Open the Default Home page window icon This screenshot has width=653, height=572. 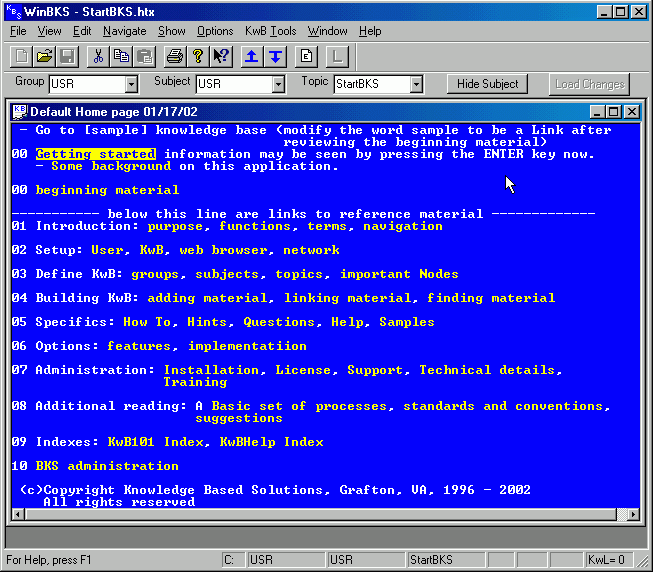point(20,111)
